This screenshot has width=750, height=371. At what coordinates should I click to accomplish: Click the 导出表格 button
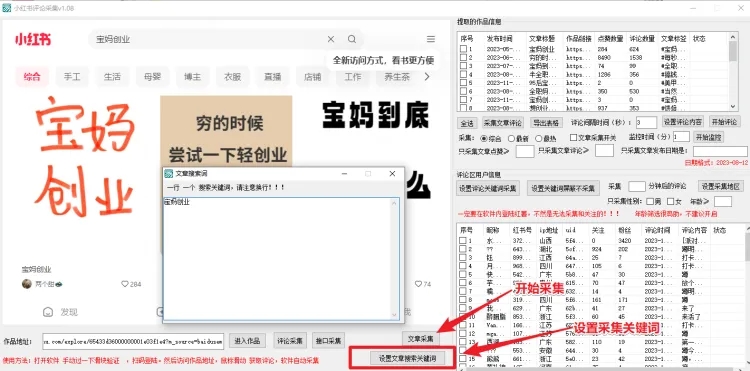[x=546, y=123]
